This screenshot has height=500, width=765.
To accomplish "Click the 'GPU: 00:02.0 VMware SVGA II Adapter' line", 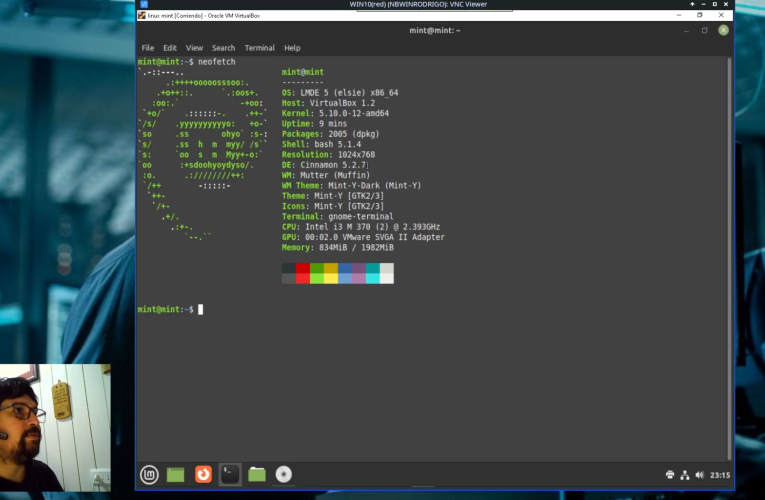I will (x=363, y=237).
